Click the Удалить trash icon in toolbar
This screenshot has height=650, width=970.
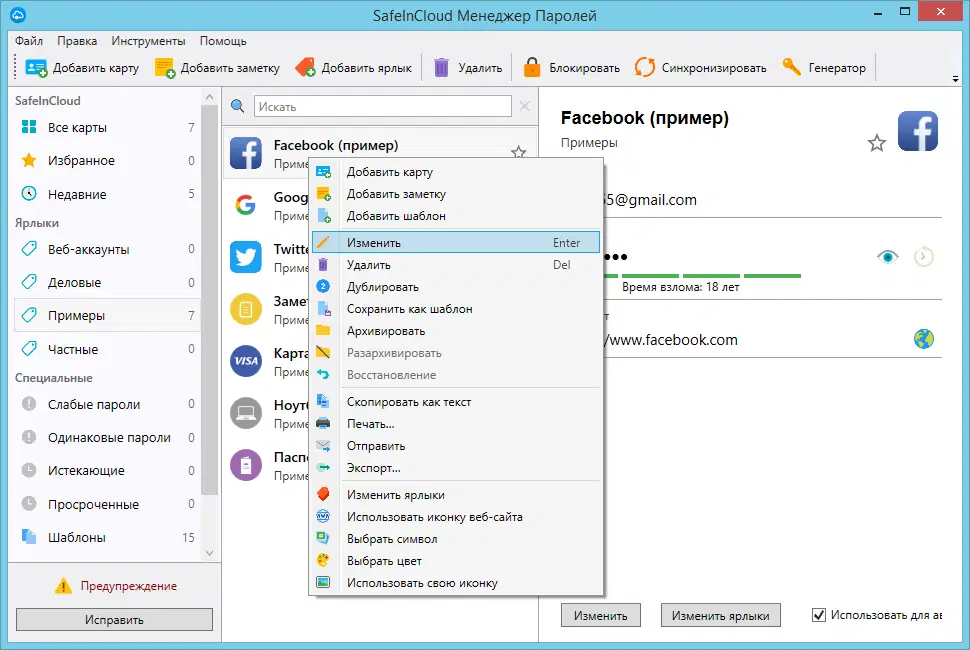pos(441,68)
